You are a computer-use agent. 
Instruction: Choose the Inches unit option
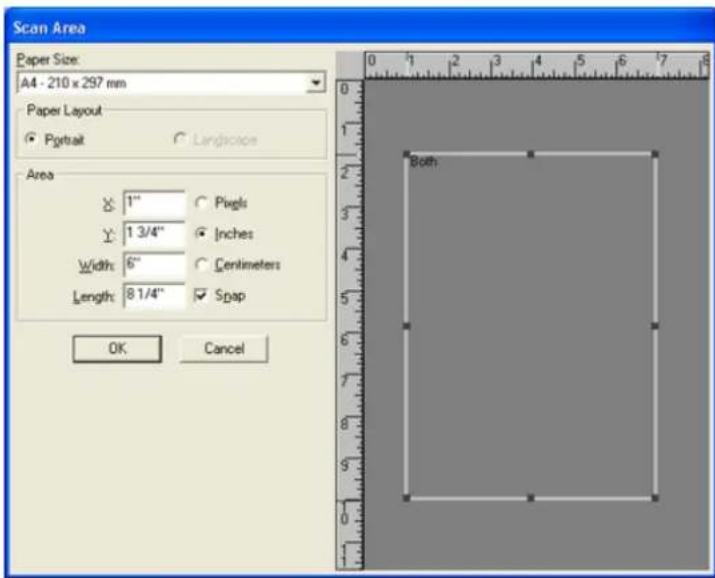click(201, 233)
